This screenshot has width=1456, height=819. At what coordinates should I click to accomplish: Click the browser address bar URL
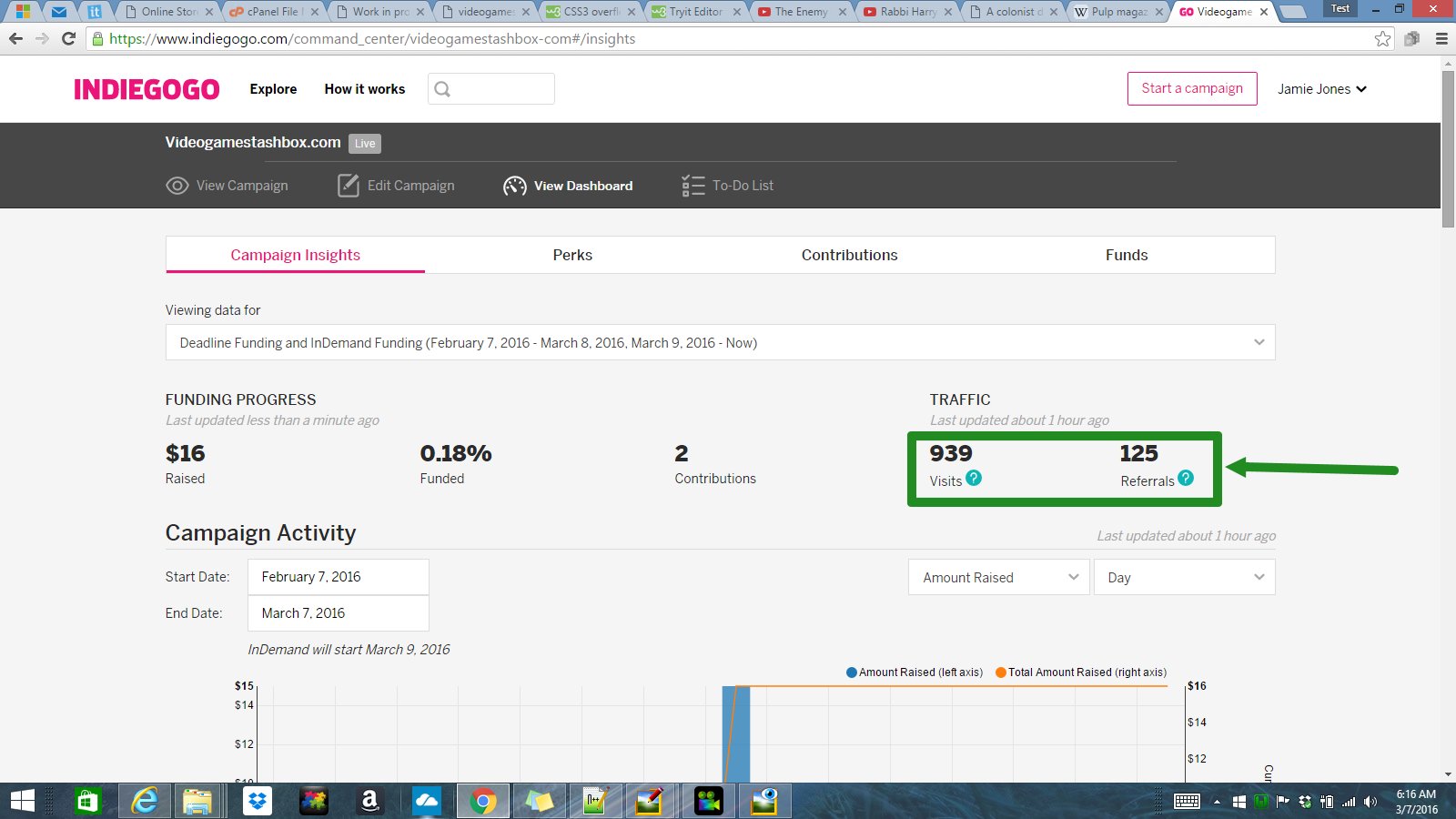372,38
